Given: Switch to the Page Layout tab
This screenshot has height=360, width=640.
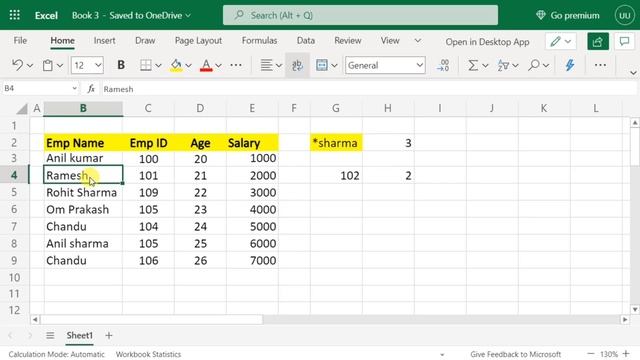Looking at the screenshot, I should point(198,40).
